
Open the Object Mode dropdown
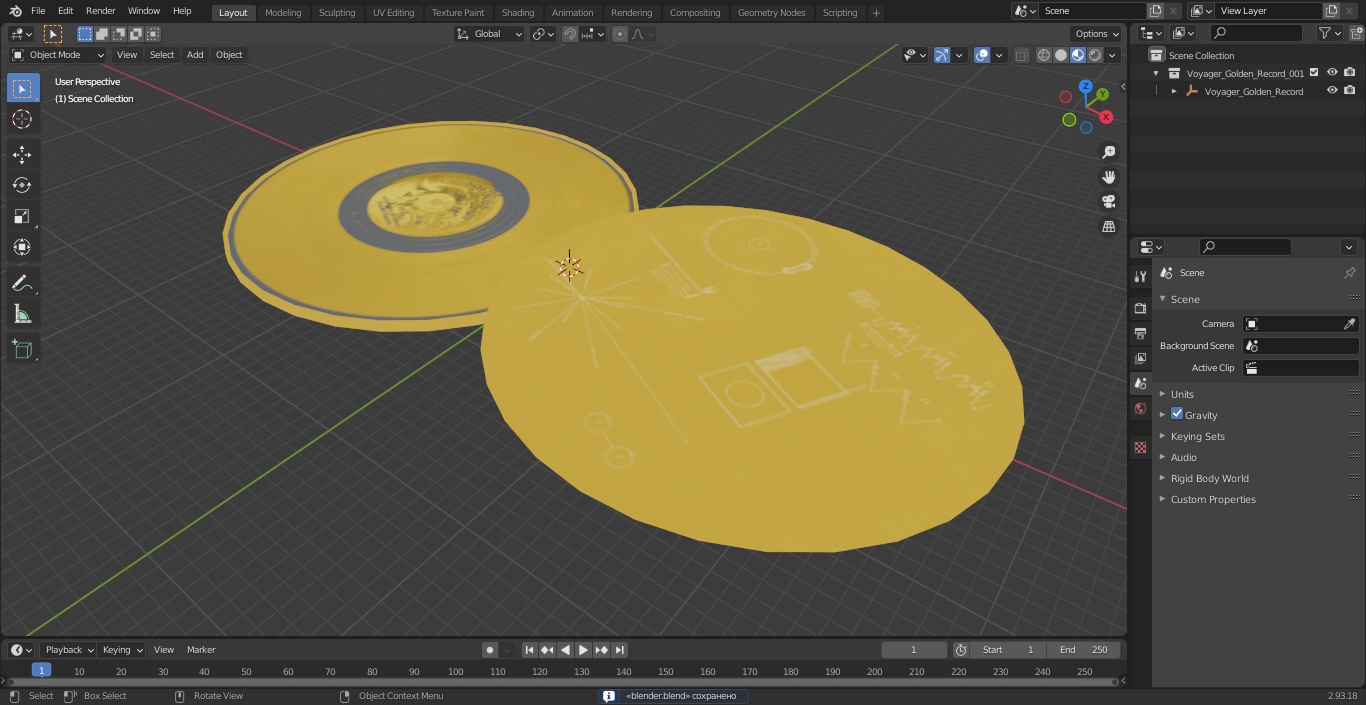pos(58,55)
